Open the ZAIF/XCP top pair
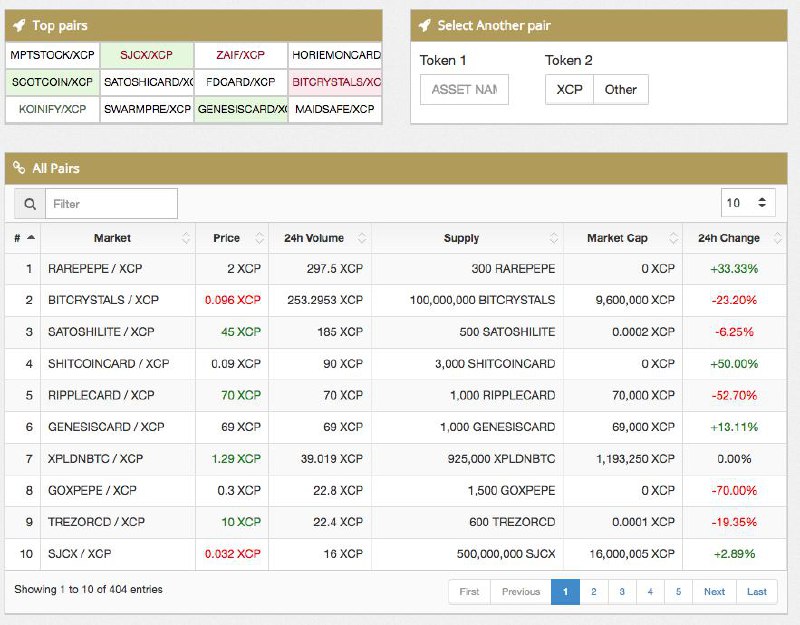 pyautogui.click(x=241, y=55)
